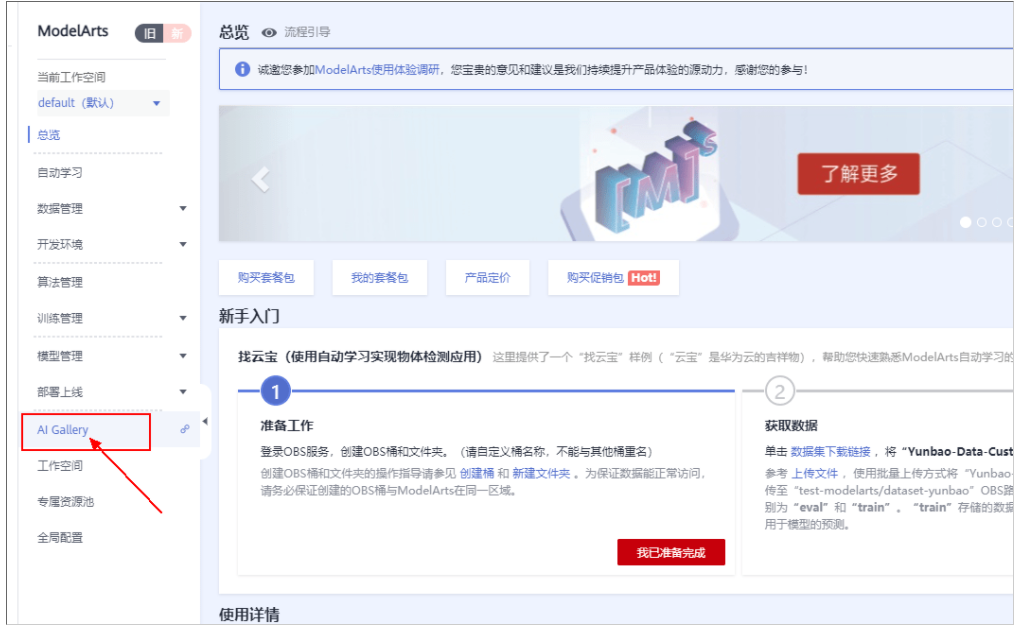Collapse the sidebar with the triangle handle
Screen dimensions: 1017x628
[205, 422]
